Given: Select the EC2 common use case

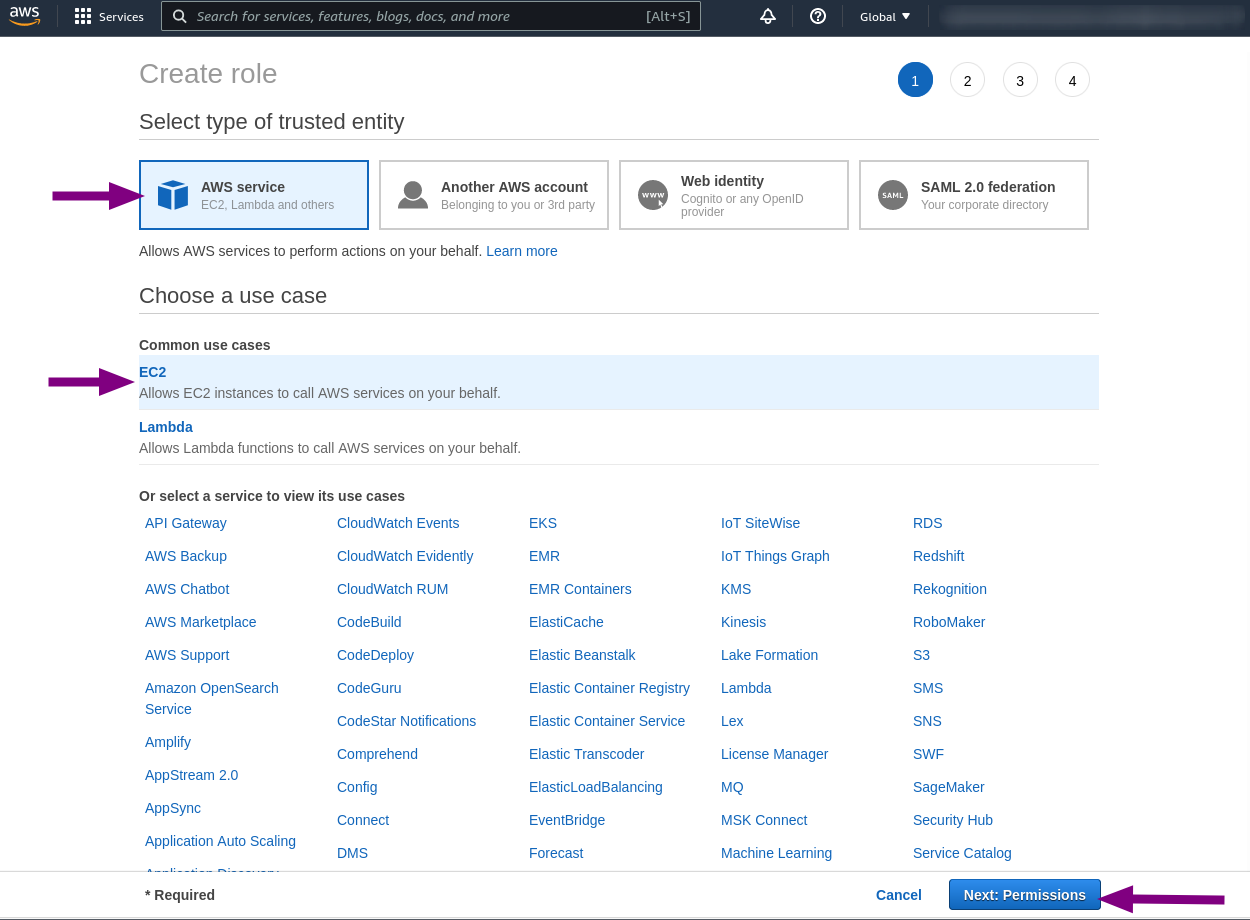Looking at the screenshot, I should (x=152, y=371).
